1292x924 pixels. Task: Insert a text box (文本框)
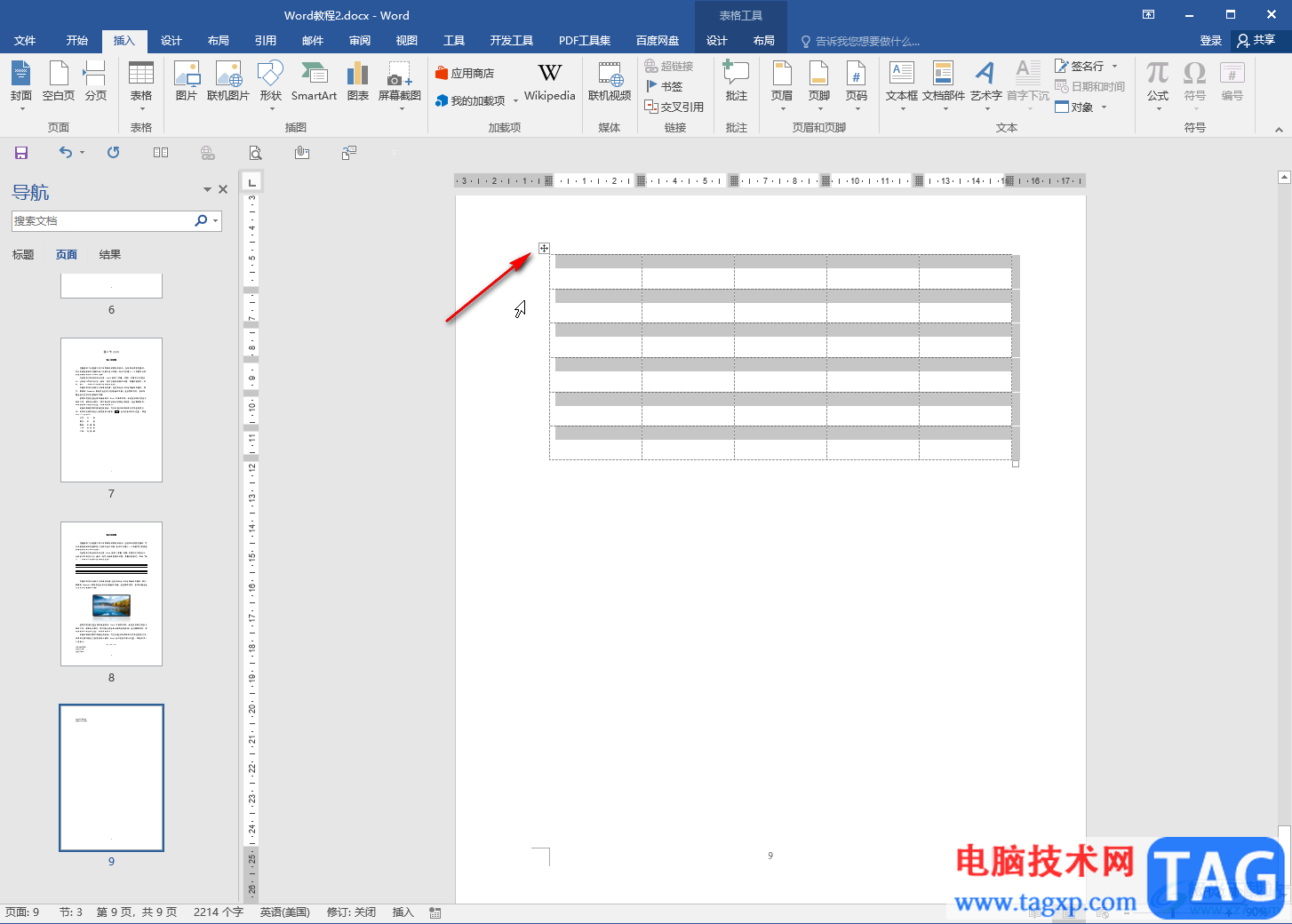point(902,85)
